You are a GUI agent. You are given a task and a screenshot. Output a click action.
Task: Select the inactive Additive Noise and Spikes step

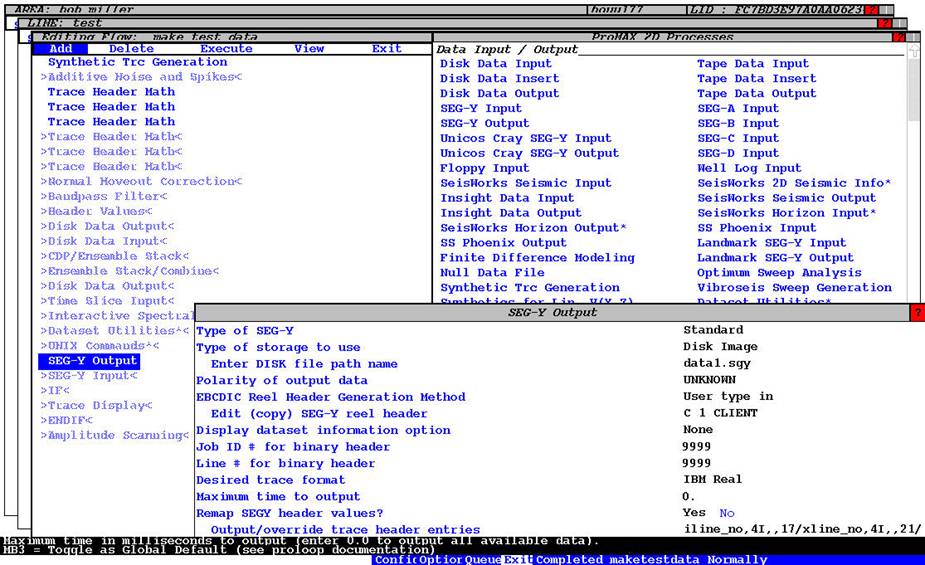(x=141, y=77)
